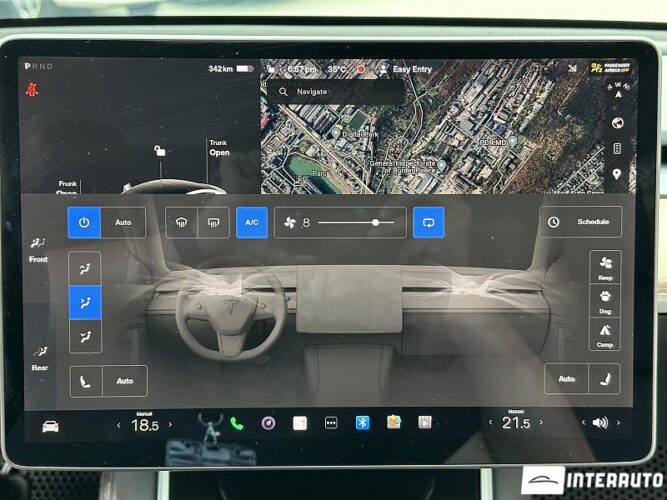Tap Digital Park marker on map

point(336,133)
